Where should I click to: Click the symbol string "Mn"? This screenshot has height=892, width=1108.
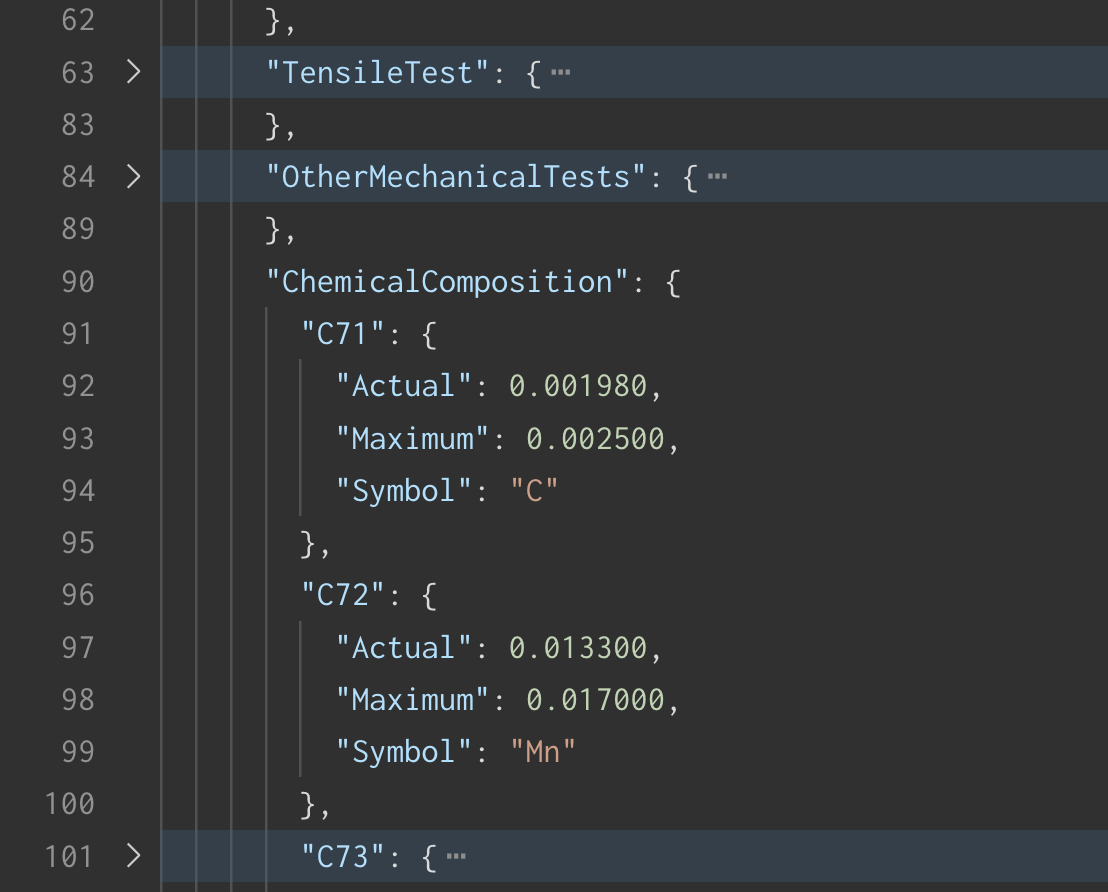click(543, 752)
